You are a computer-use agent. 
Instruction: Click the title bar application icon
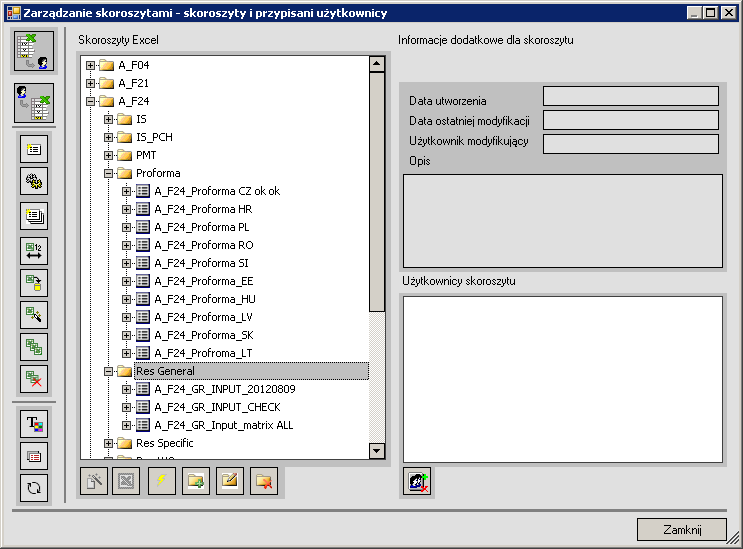coord(14,13)
